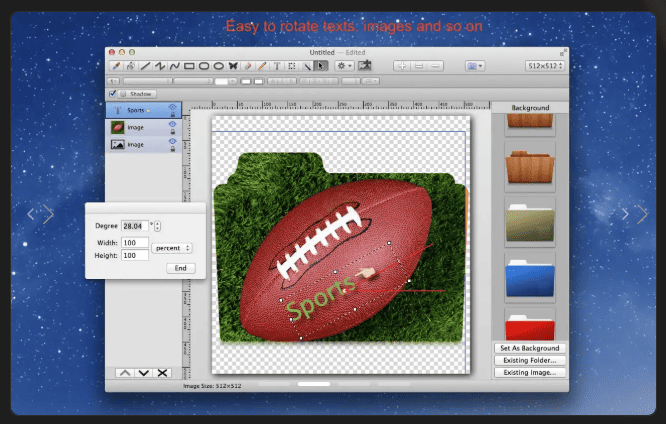Select the bottom landscape Image layer
The width and height of the screenshot is (666, 424).
pos(143,144)
